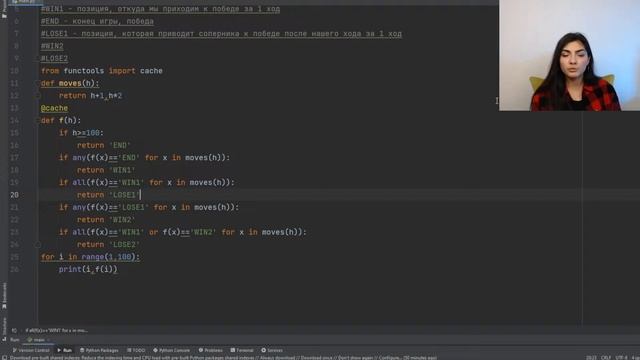Click the '#WIN2' comment line
Viewport: 640px width, 360px height.
(x=52, y=46)
